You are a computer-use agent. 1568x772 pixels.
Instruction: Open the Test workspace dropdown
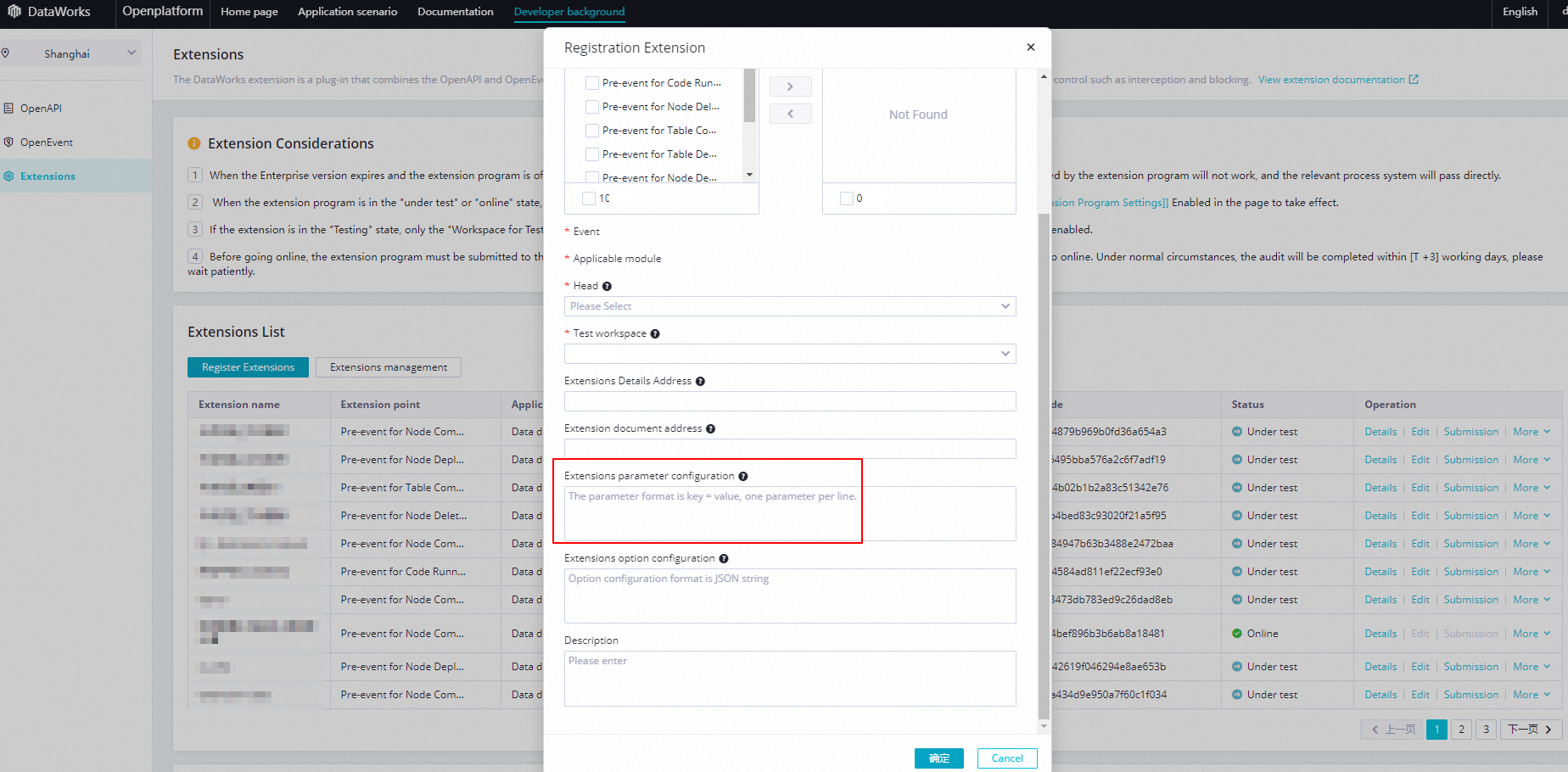[790, 354]
